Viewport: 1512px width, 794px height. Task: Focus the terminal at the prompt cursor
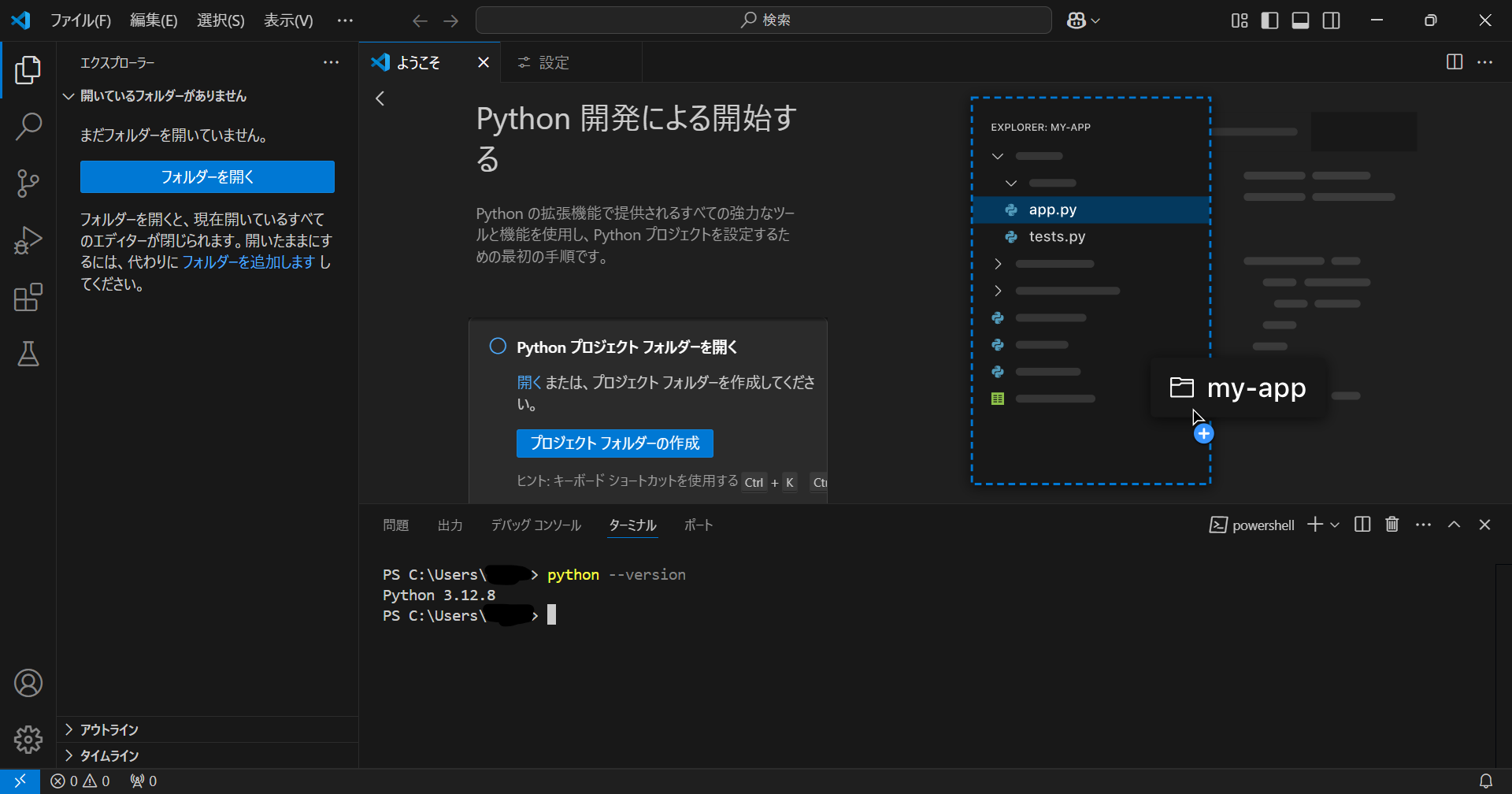point(551,615)
